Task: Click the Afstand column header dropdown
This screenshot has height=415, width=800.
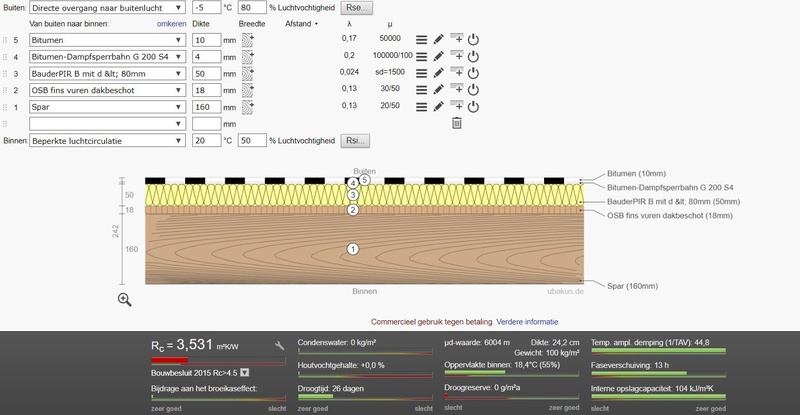Action: pos(302,23)
